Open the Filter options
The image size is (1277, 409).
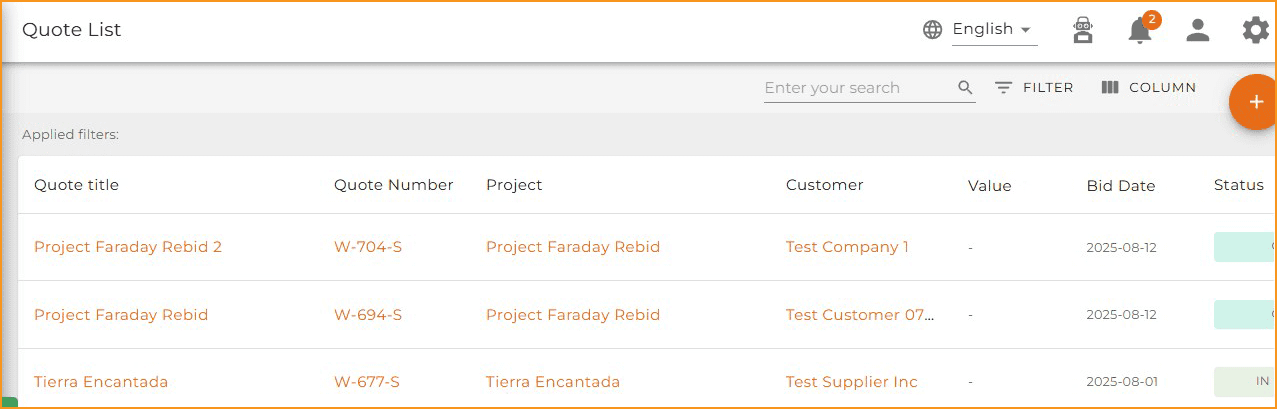tap(1034, 88)
